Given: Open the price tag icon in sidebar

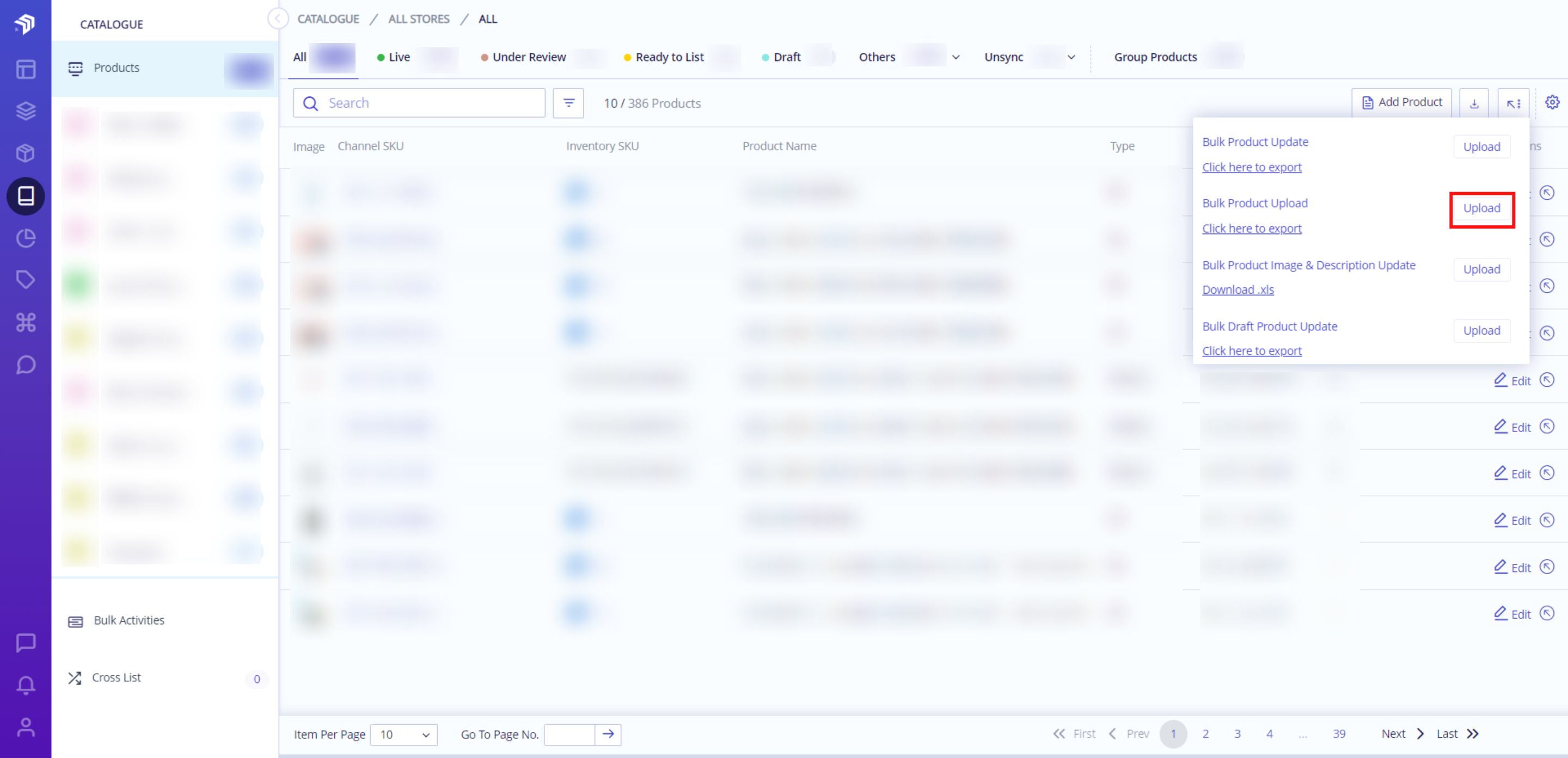Looking at the screenshot, I should (x=26, y=280).
